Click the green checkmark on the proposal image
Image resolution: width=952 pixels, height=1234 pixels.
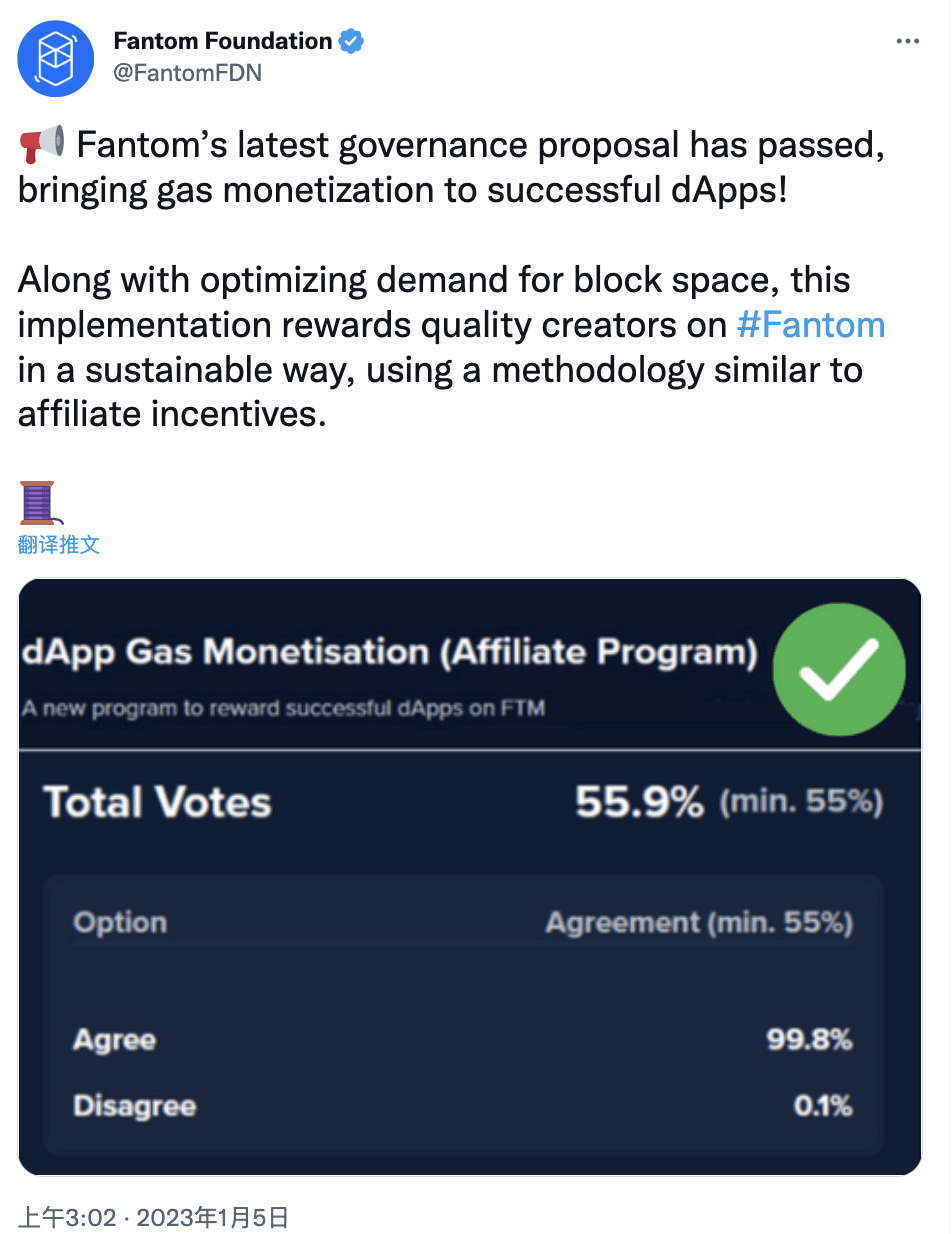click(839, 667)
